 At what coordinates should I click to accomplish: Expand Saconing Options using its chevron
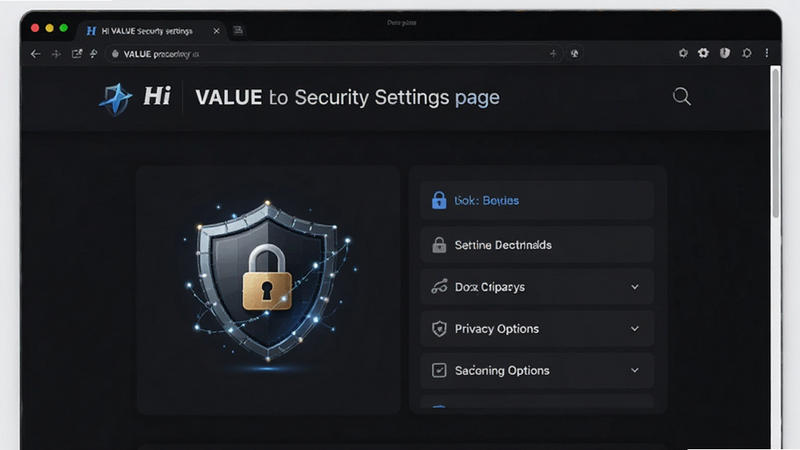[635, 370]
